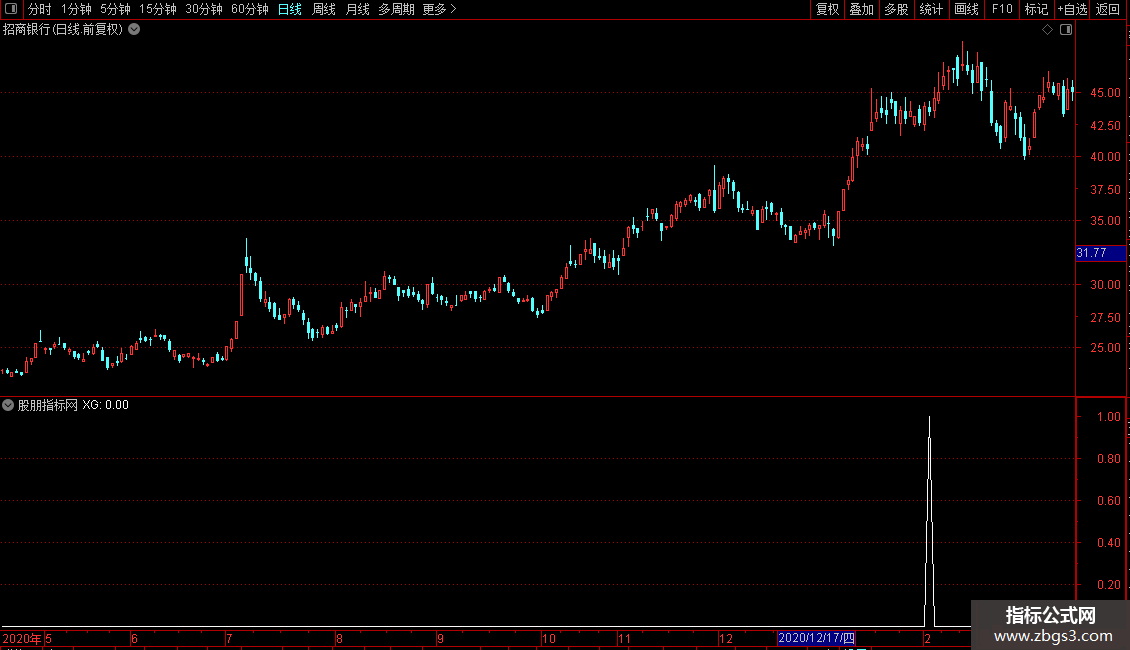Open dropdown next to 招商银行(日线.前复权) title
This screenshot has height=650, width=1130.
click(134, 30)
